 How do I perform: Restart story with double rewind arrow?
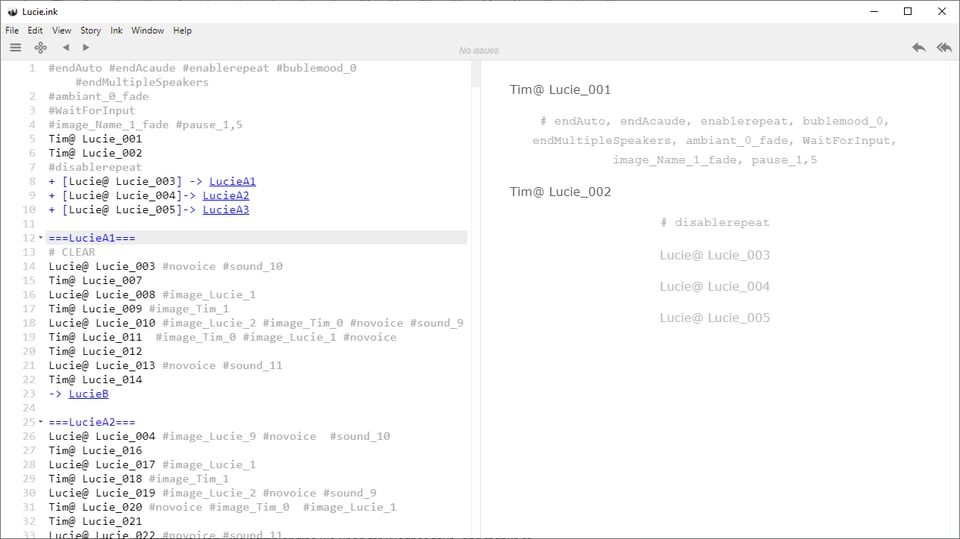coord(944,47)
